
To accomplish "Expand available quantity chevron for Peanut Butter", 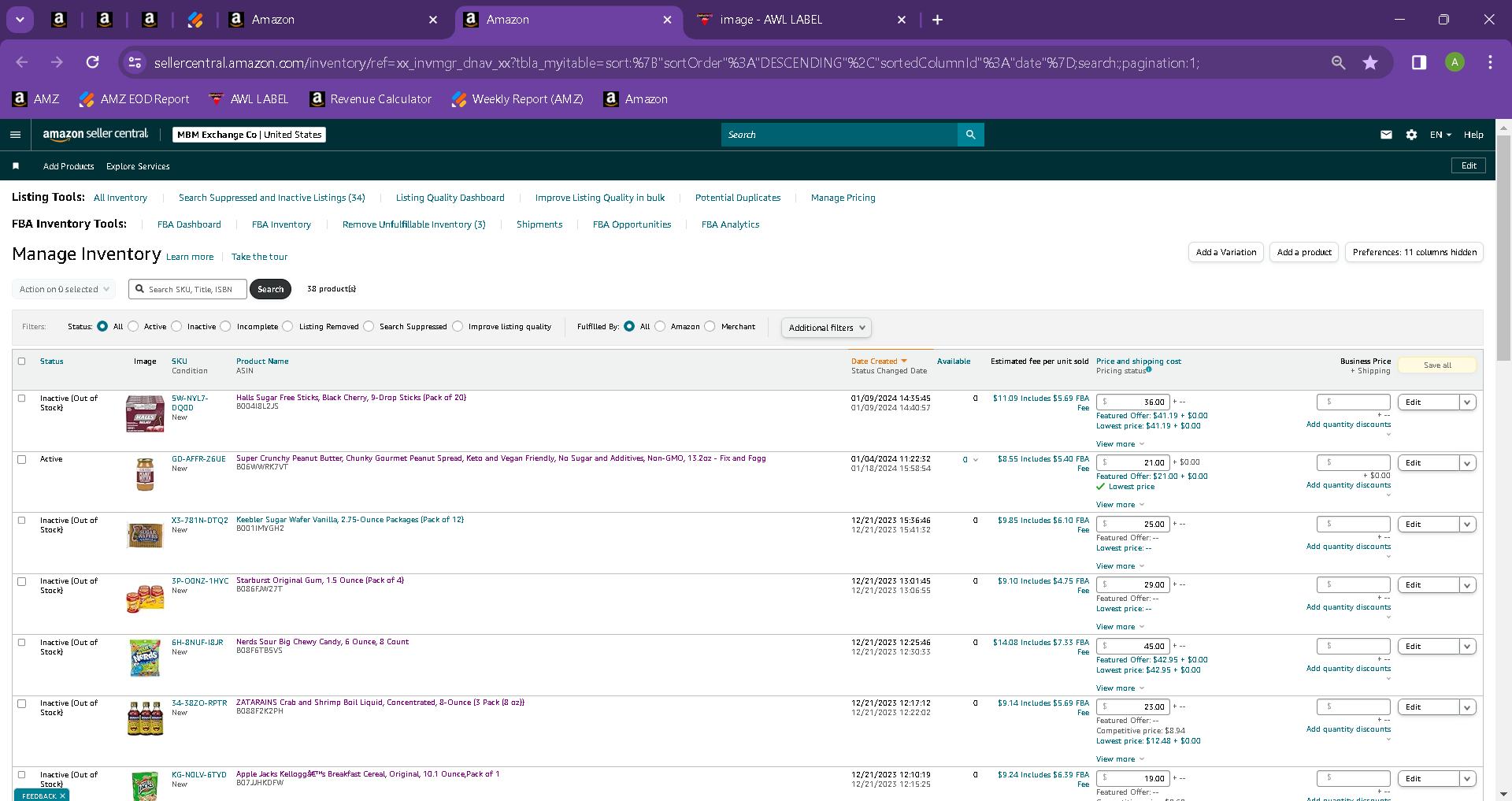I will pos(976,460).
